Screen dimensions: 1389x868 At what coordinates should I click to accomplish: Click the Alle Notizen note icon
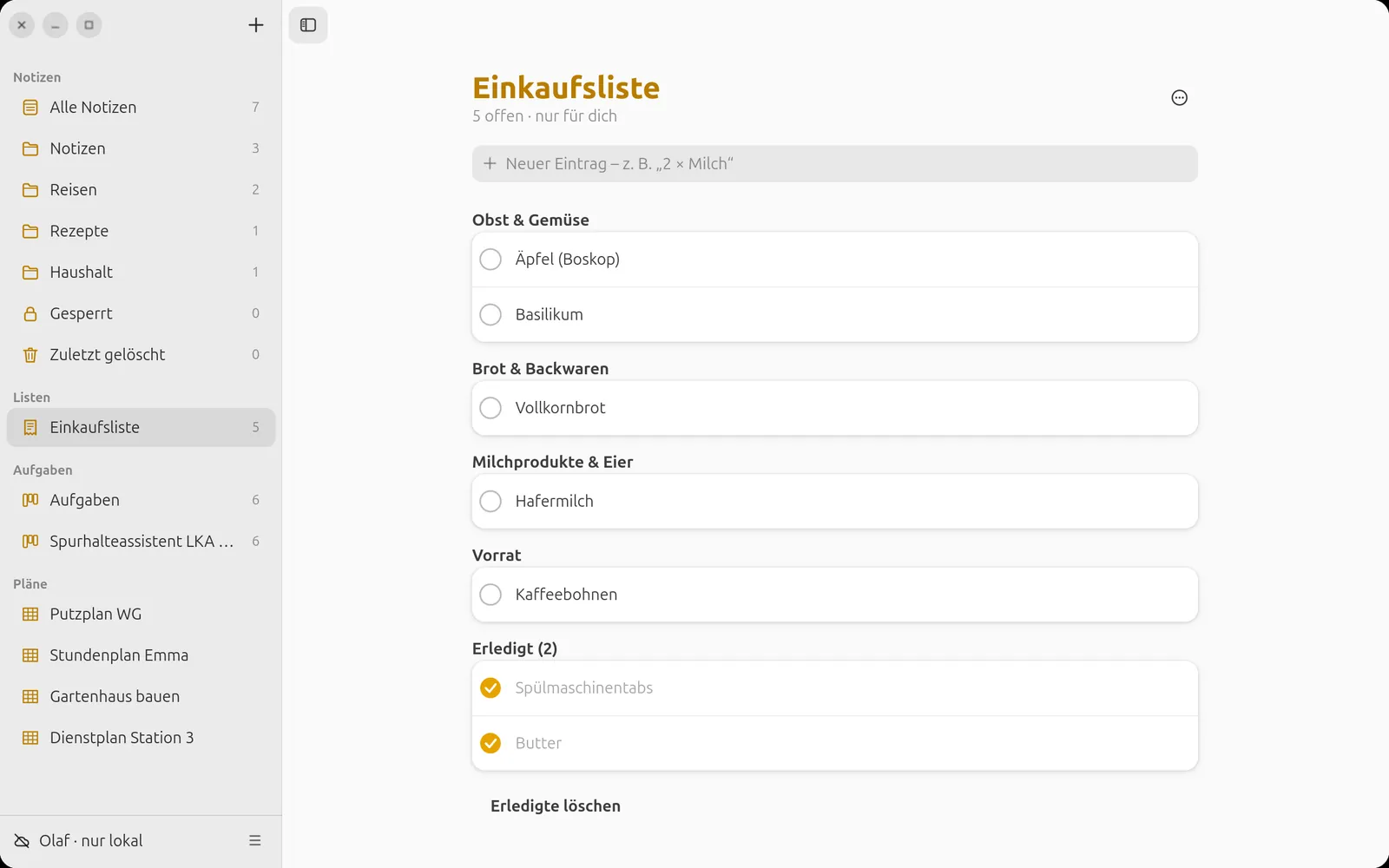click(x=30, y=108)
